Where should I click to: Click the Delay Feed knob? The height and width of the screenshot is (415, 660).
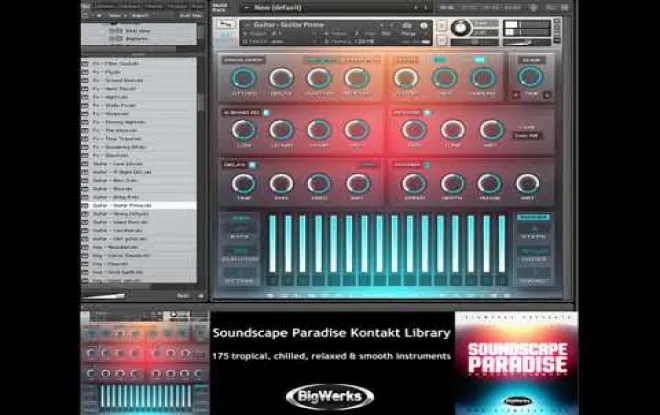click(x=319, y=184)
